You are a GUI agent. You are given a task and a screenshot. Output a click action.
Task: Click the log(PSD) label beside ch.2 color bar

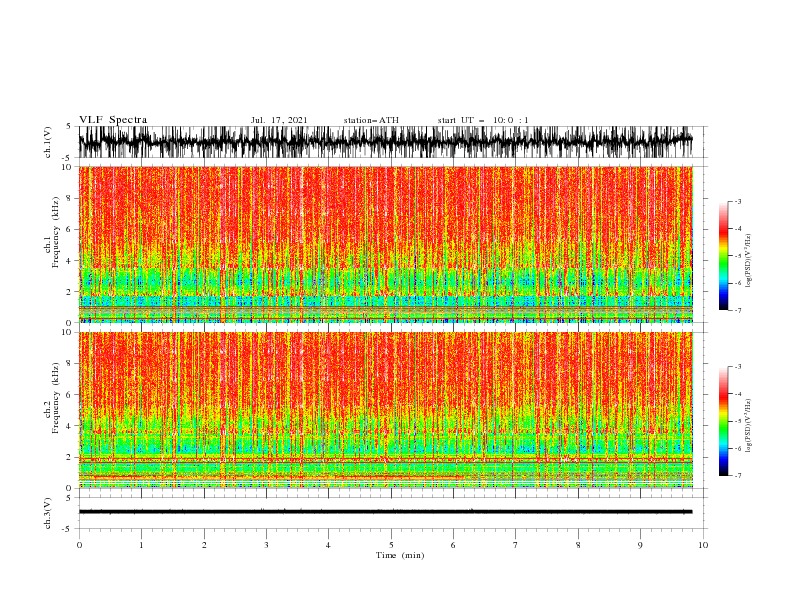tap(748, 426)
